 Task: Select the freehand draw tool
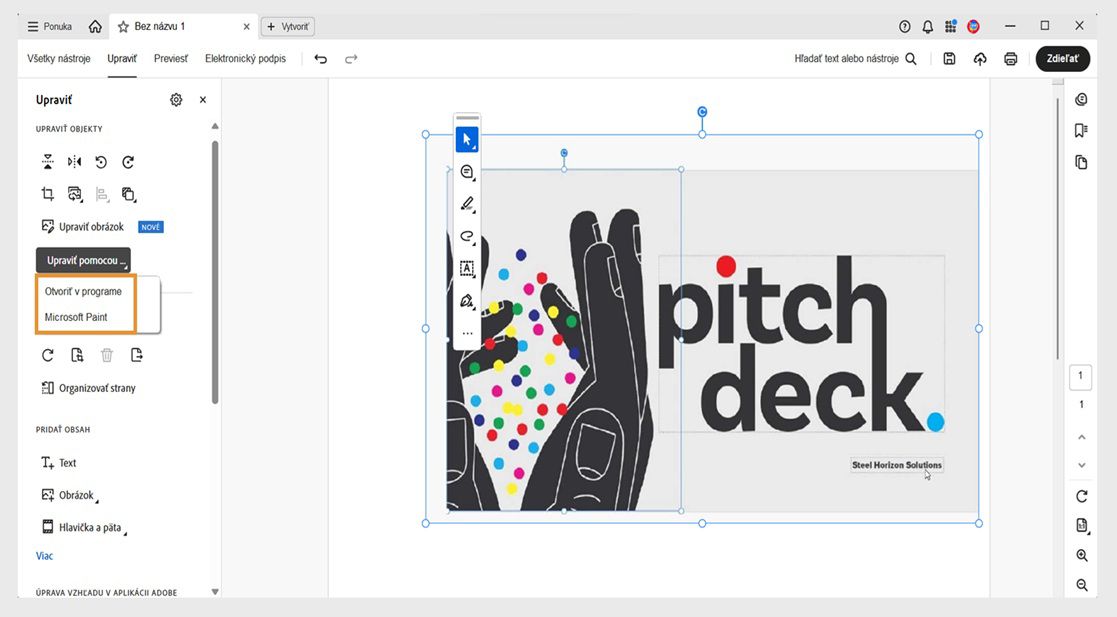click(467, 236)
